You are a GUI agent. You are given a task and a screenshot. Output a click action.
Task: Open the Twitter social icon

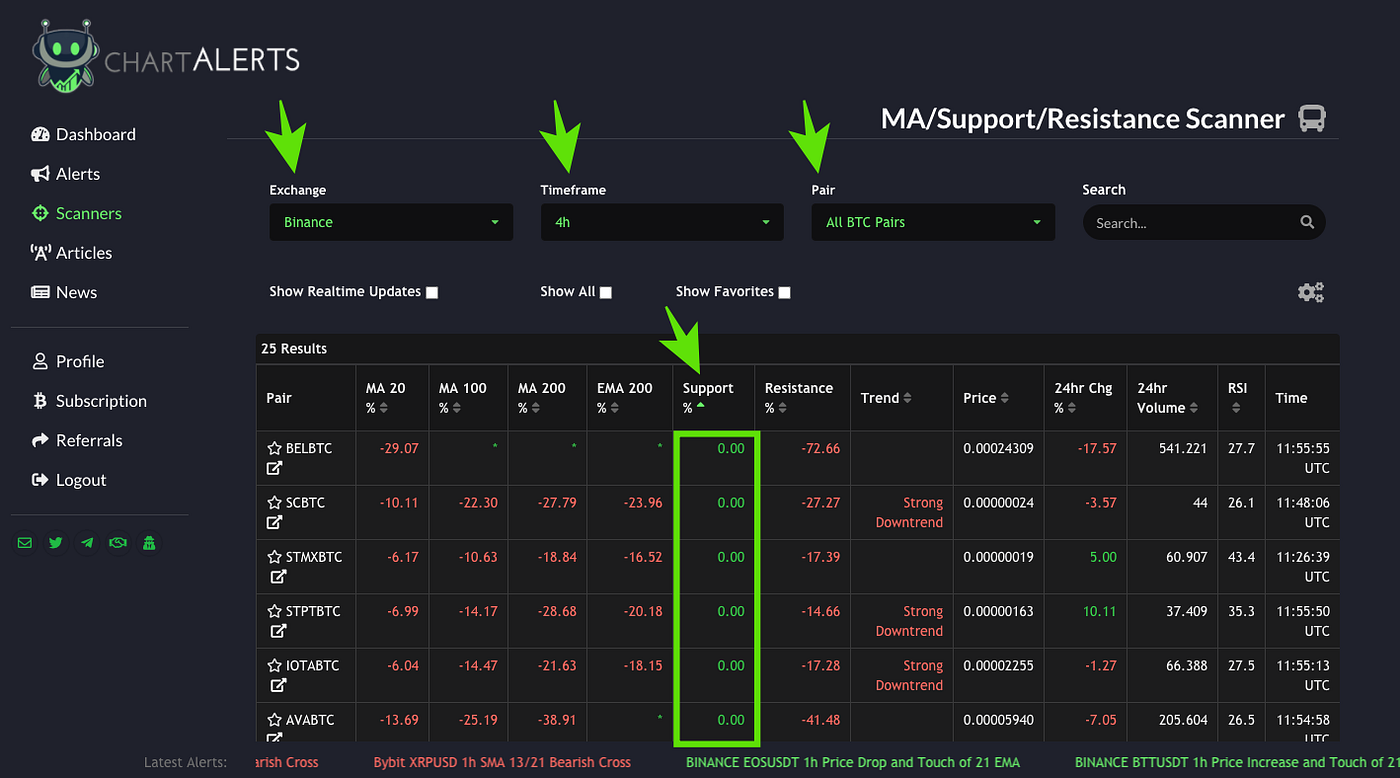tap(56, 543)
